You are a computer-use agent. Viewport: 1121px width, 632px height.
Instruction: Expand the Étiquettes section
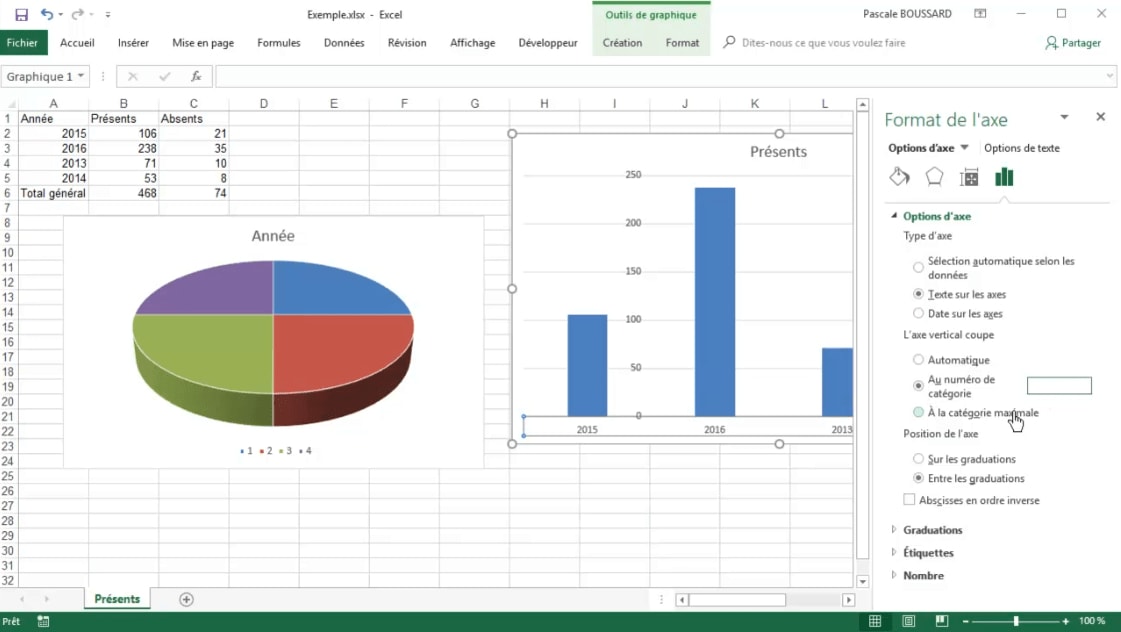click(x=894, y=553)
